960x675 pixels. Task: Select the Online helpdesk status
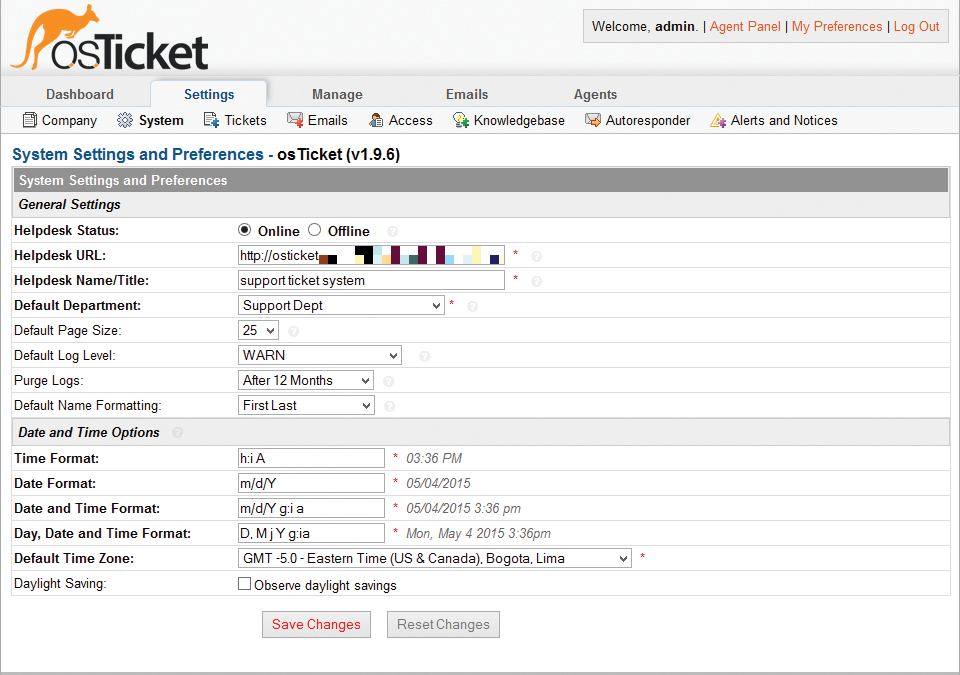(x=245, y=230)
